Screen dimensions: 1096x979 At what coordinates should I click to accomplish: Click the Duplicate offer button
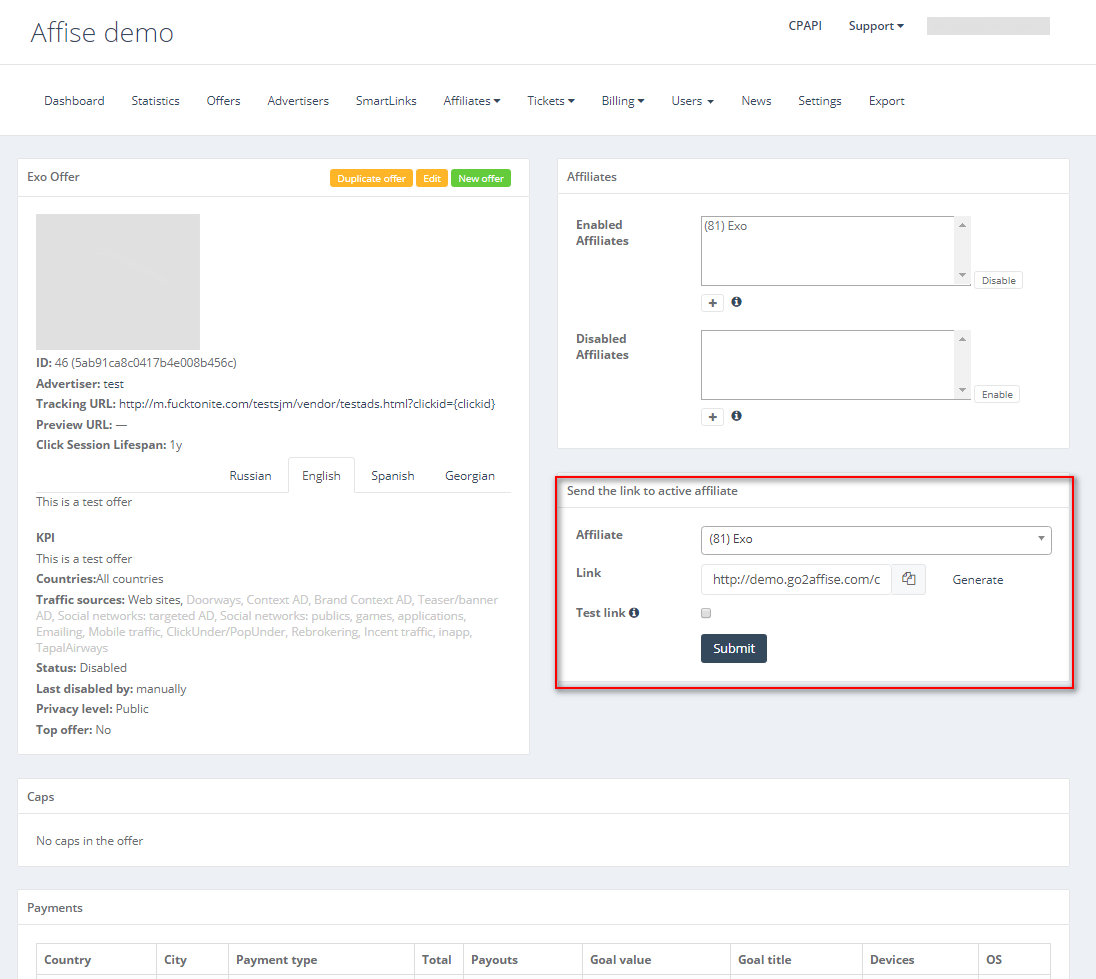click(371, 179)
